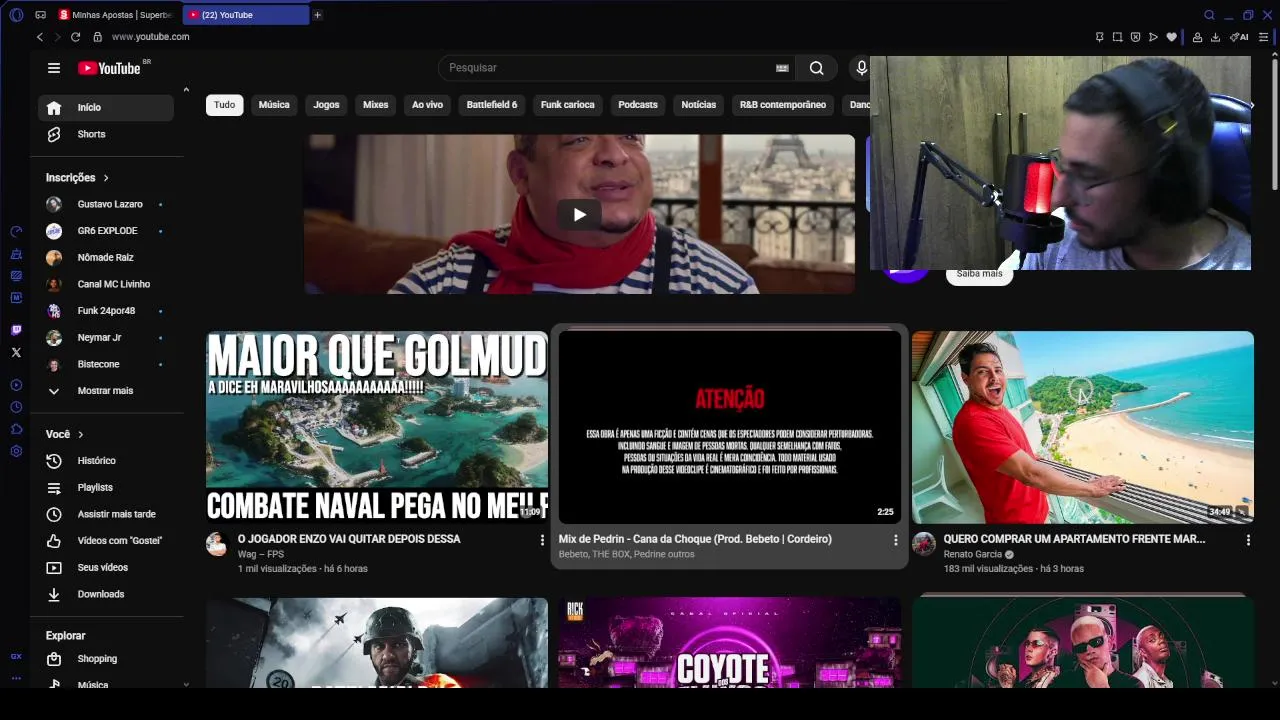The width and height of the screenshot is (1280, 720).
Task: Open X (Twitter) in the Opera sidebar
Action: coord(16,352)
